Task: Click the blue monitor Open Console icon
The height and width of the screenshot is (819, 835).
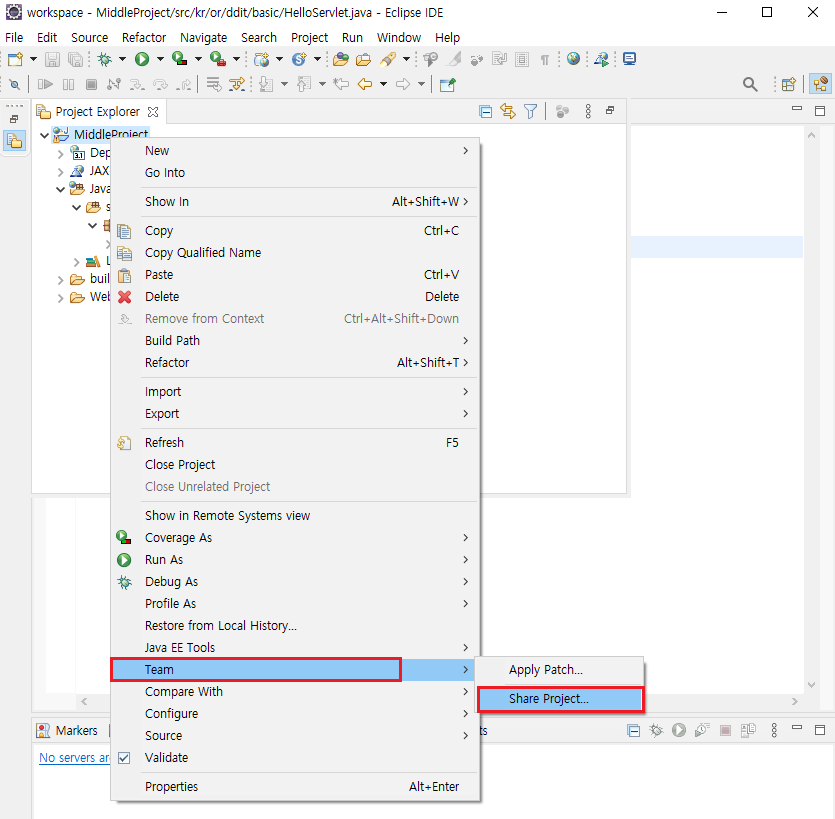Action: 629,59
